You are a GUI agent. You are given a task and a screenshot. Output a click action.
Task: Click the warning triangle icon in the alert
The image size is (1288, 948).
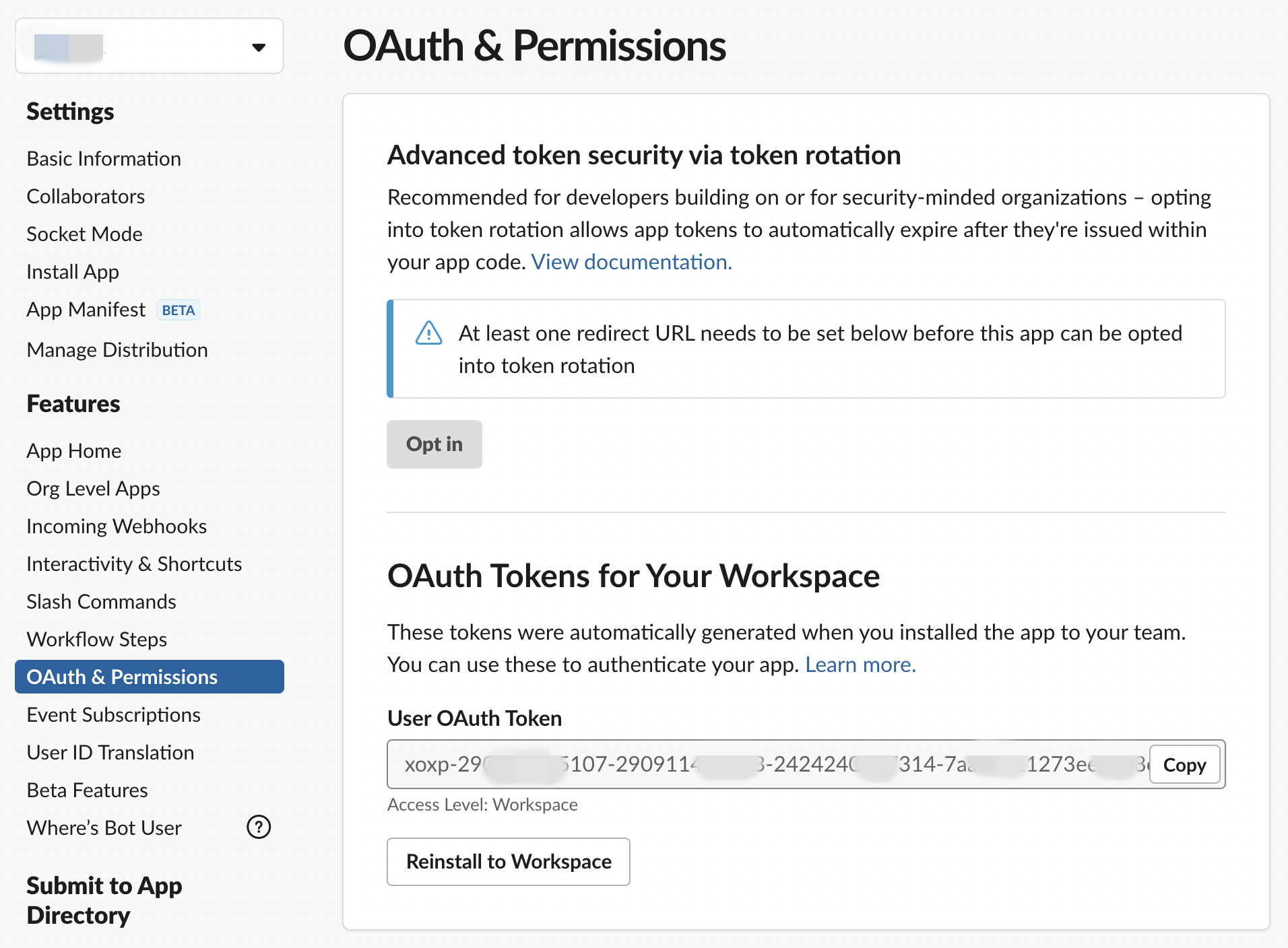(x=428, y=333)
